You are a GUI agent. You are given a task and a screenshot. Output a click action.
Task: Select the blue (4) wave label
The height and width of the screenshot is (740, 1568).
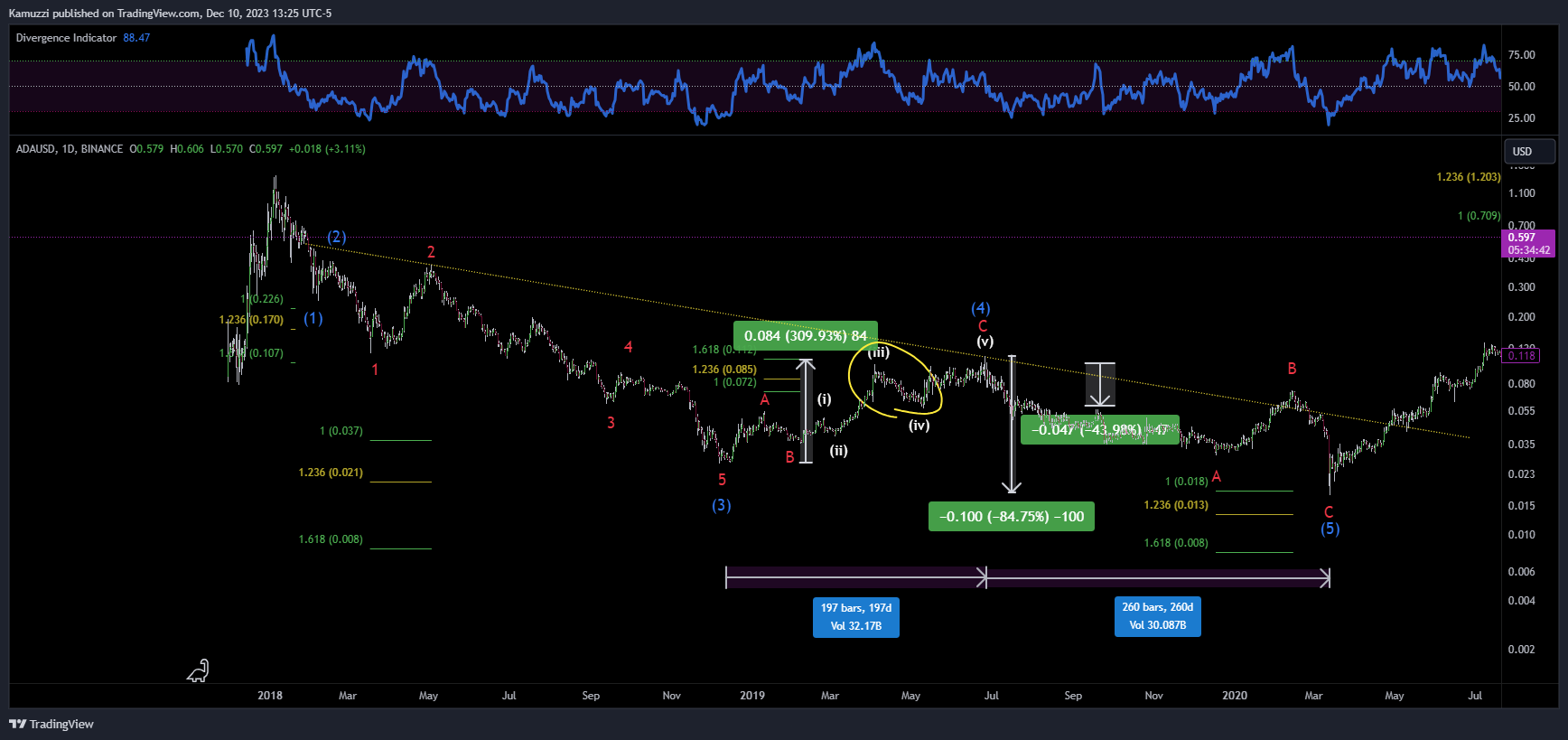[981, 308]
